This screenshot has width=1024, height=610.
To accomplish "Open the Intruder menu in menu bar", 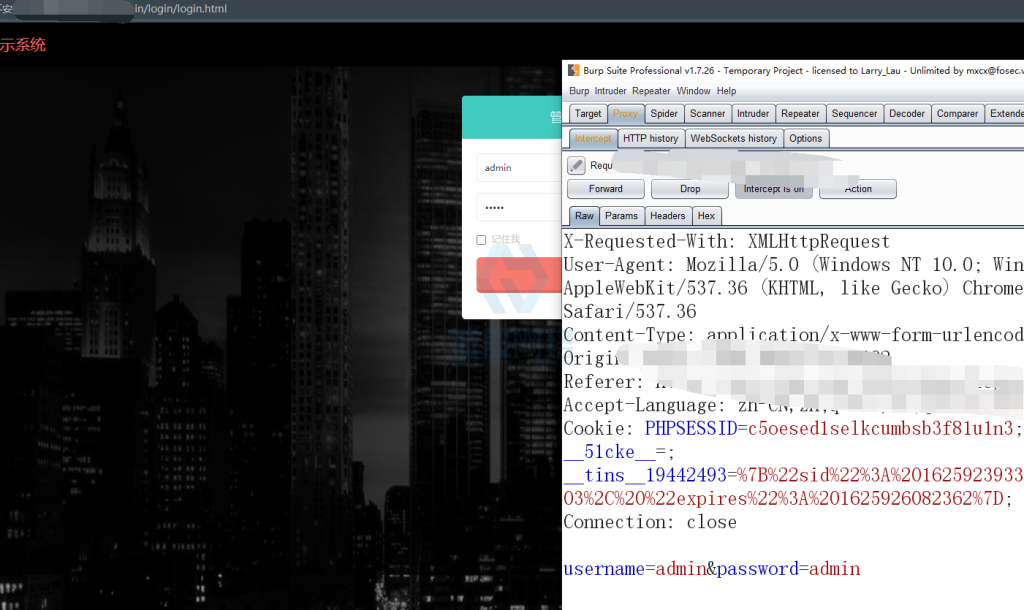I will pyautogui.click(x=611, y=91).
